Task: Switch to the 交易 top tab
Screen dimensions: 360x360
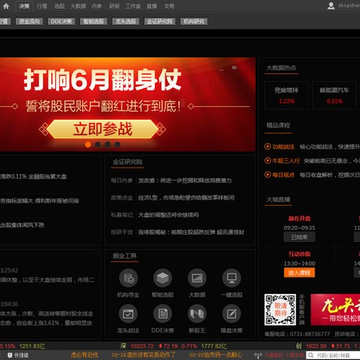Action: pyautogui.click(x=169, y=6)
